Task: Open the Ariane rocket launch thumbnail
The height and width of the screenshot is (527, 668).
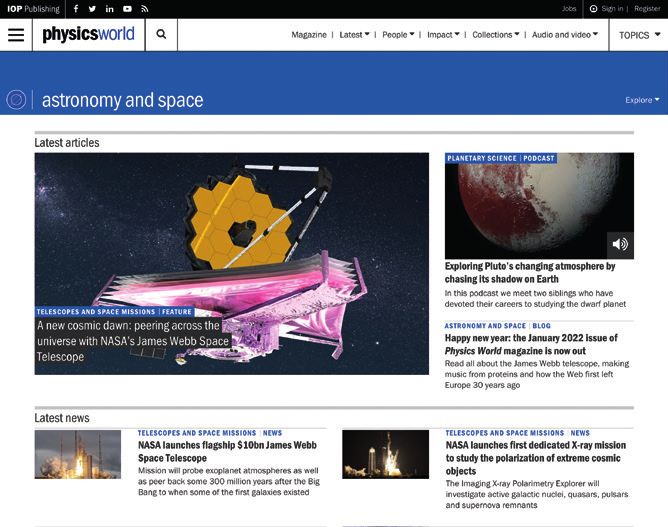Action: pyautogui.click(x=78, y=454)
